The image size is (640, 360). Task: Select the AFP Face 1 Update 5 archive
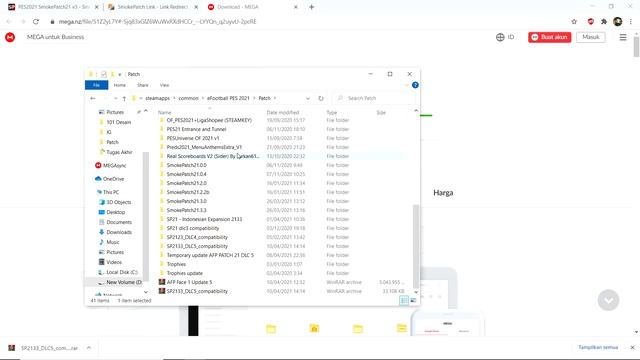click(189, 282)
